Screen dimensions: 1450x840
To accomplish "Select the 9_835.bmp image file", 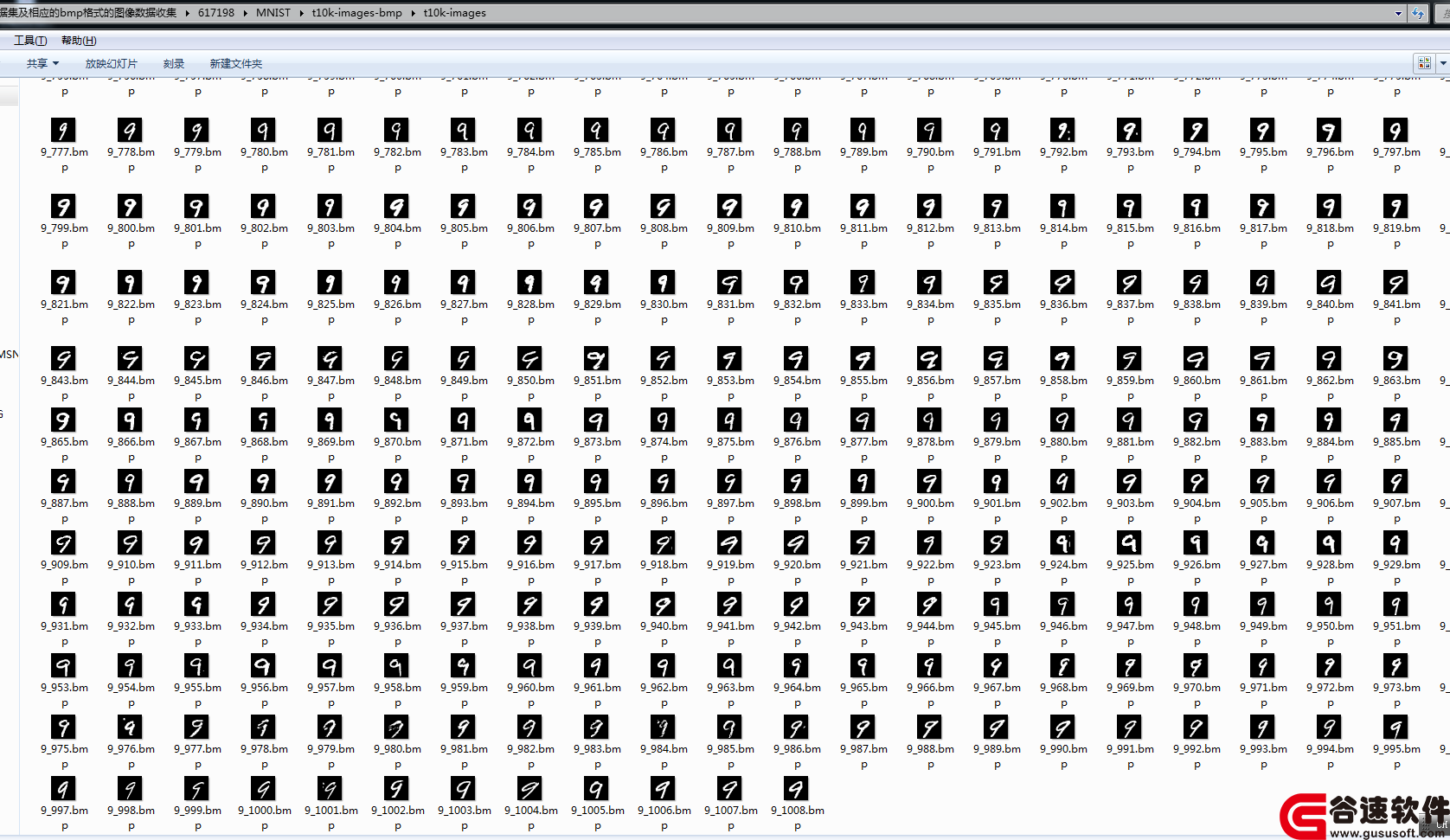I will (997, 296).
